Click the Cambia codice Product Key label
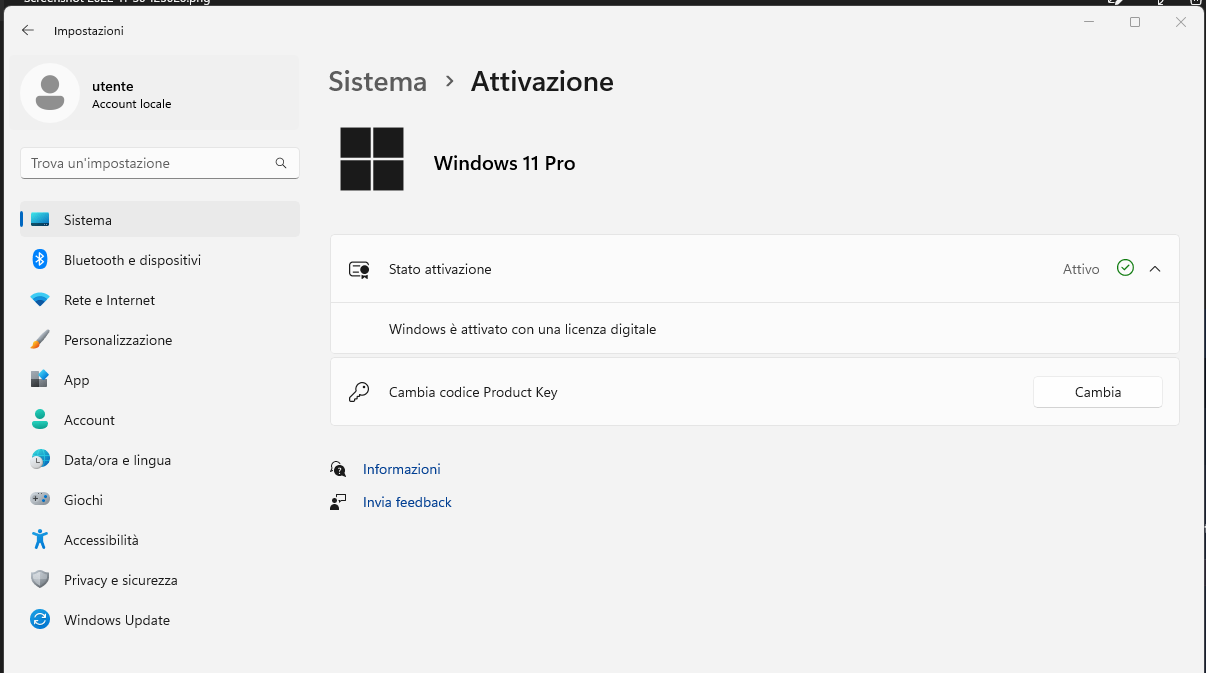The width and height of the screenshot is (1206, 673). 473,392
